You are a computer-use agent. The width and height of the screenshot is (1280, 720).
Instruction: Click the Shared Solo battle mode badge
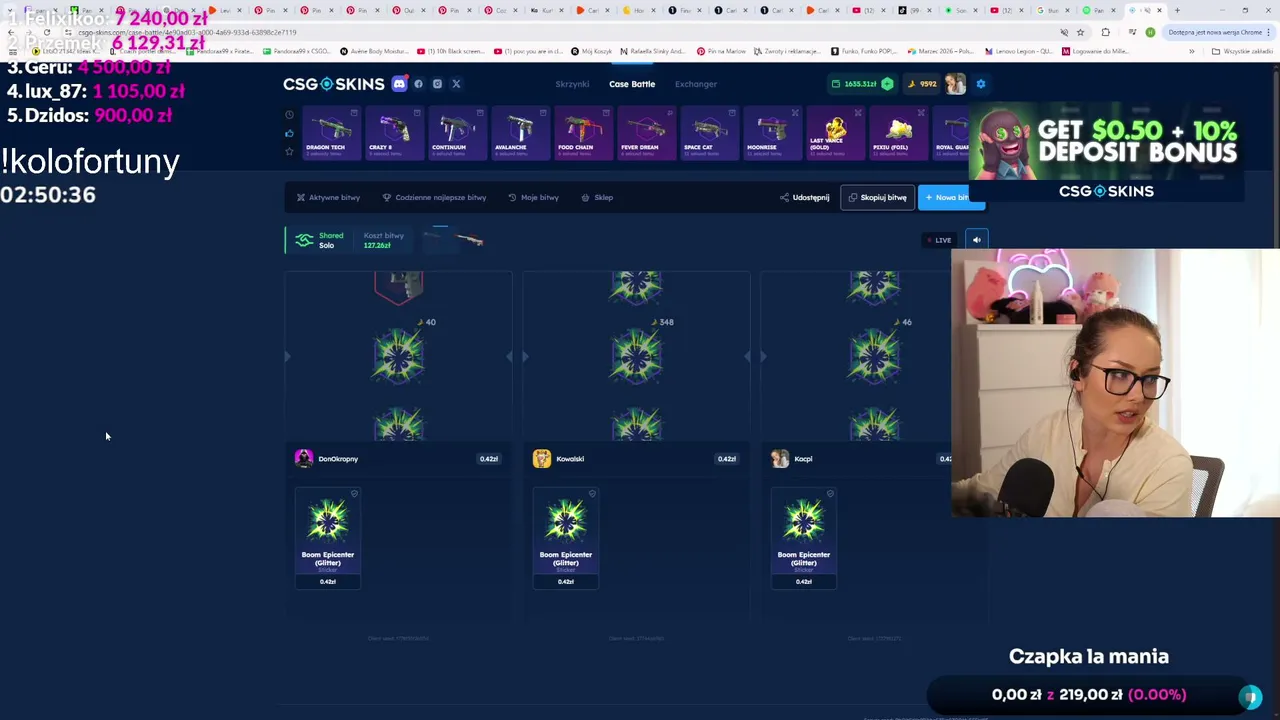click(x=320, y=240)
